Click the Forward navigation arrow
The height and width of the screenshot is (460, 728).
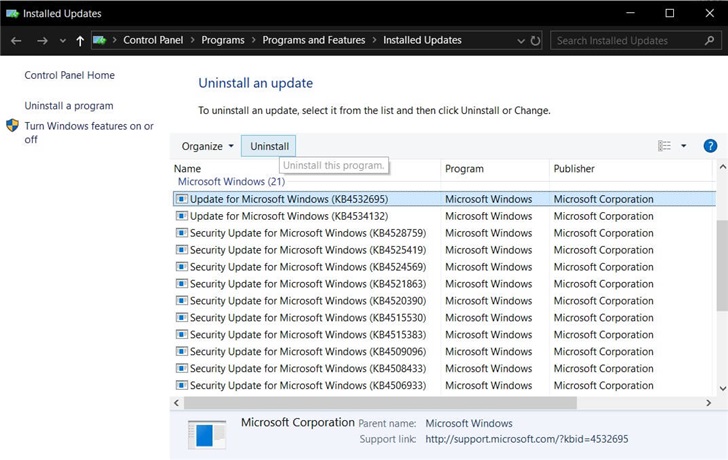[41, 41]
